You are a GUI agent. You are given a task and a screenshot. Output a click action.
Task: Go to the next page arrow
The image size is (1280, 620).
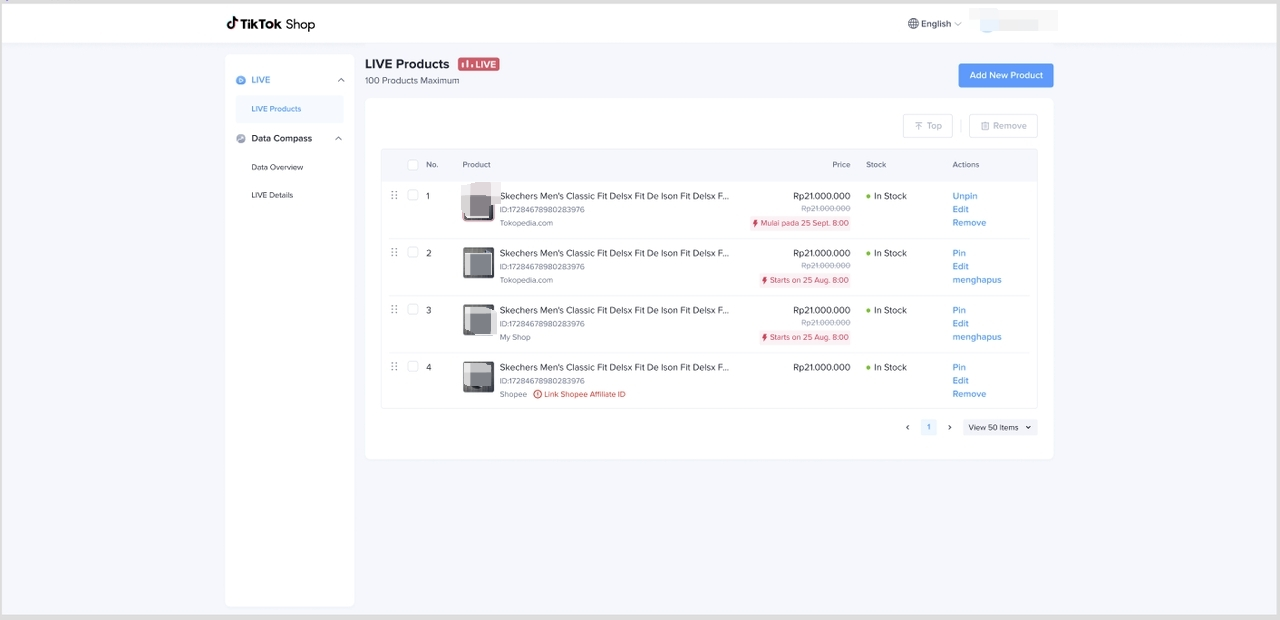tap(949, 427)
